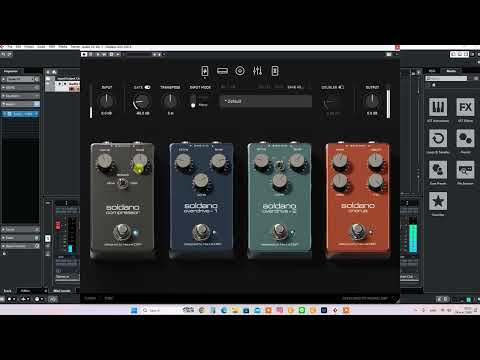Open the pre-effects pedals section icon

click(x=205, y=71)
